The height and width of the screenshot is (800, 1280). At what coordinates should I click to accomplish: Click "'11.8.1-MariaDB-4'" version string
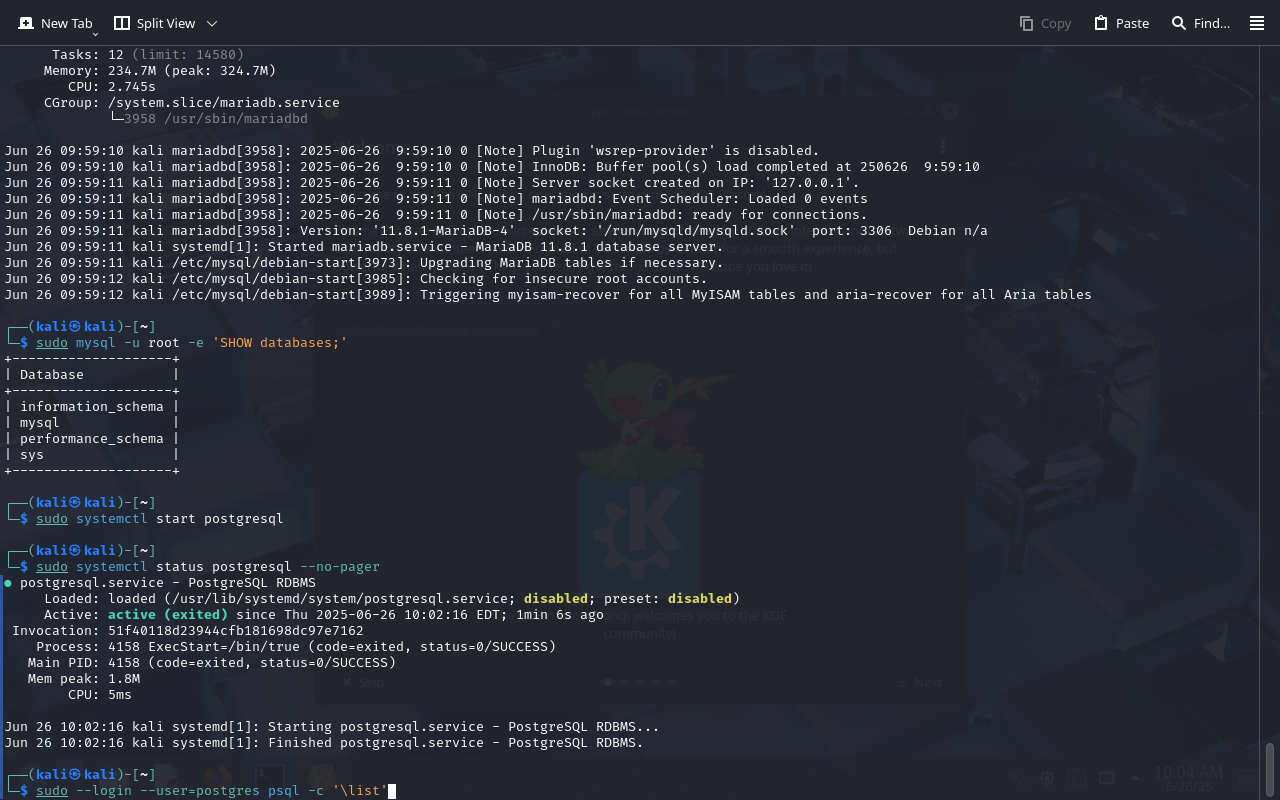[x=444, y=231]
